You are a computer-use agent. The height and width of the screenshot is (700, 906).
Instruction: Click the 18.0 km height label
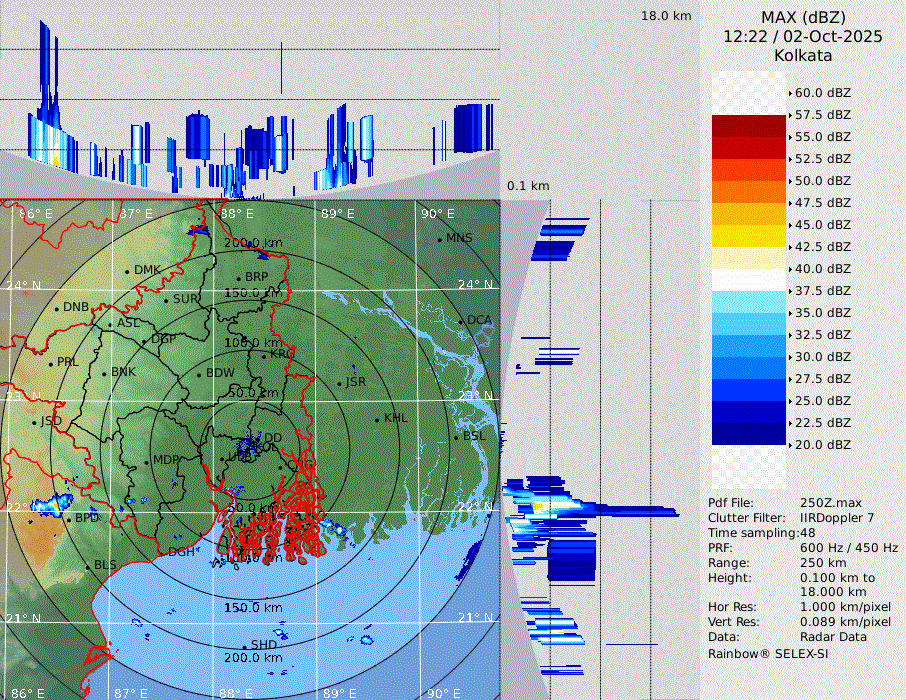(666, 16)
